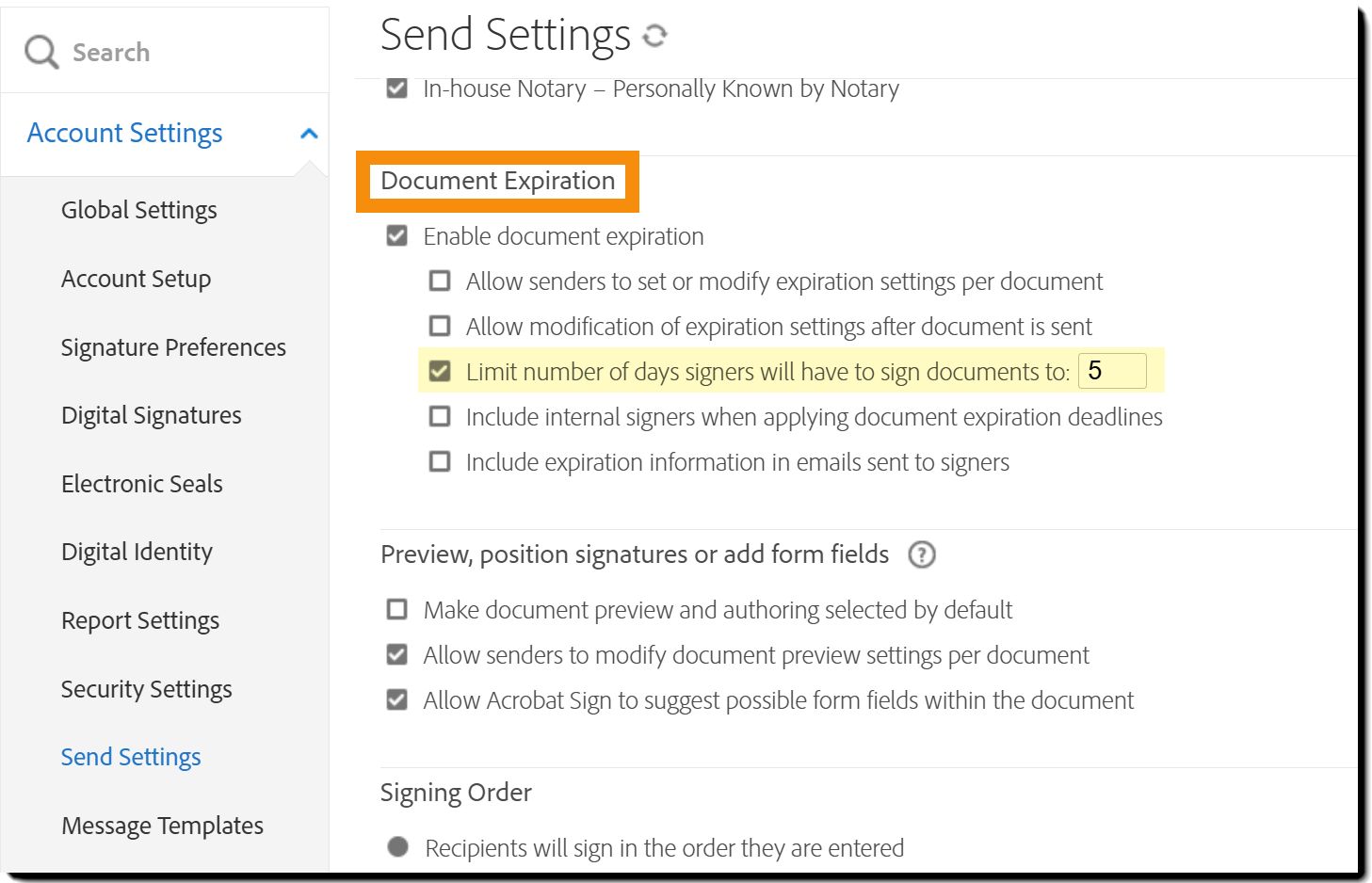Enable modification of expiration after document sent
The width and height of the screenshot is (1372, 883).
(x=440, y=326)
